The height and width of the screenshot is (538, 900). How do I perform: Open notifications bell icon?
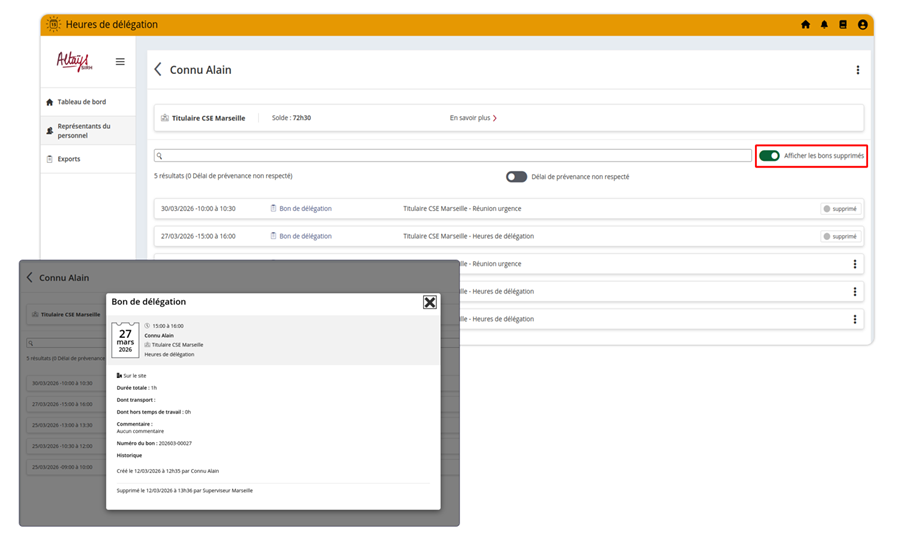tap(824, 25)
